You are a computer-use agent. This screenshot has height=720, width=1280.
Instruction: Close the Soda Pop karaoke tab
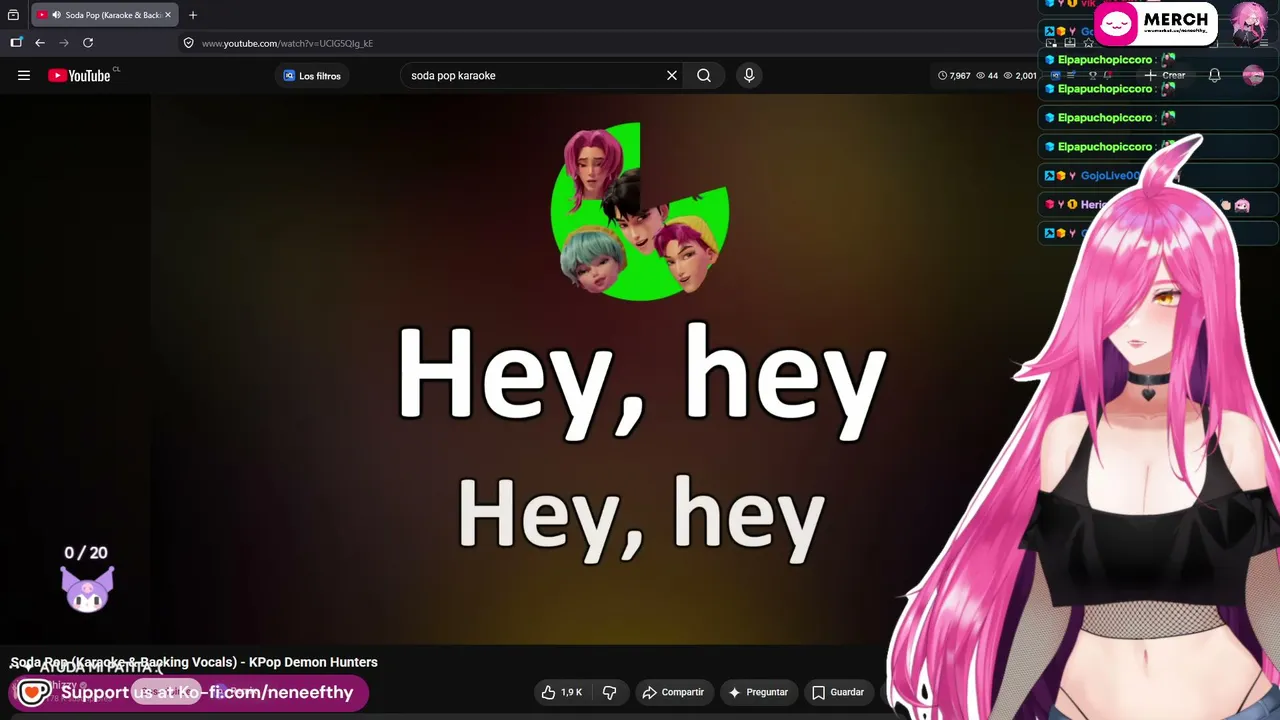click(168, 15)
